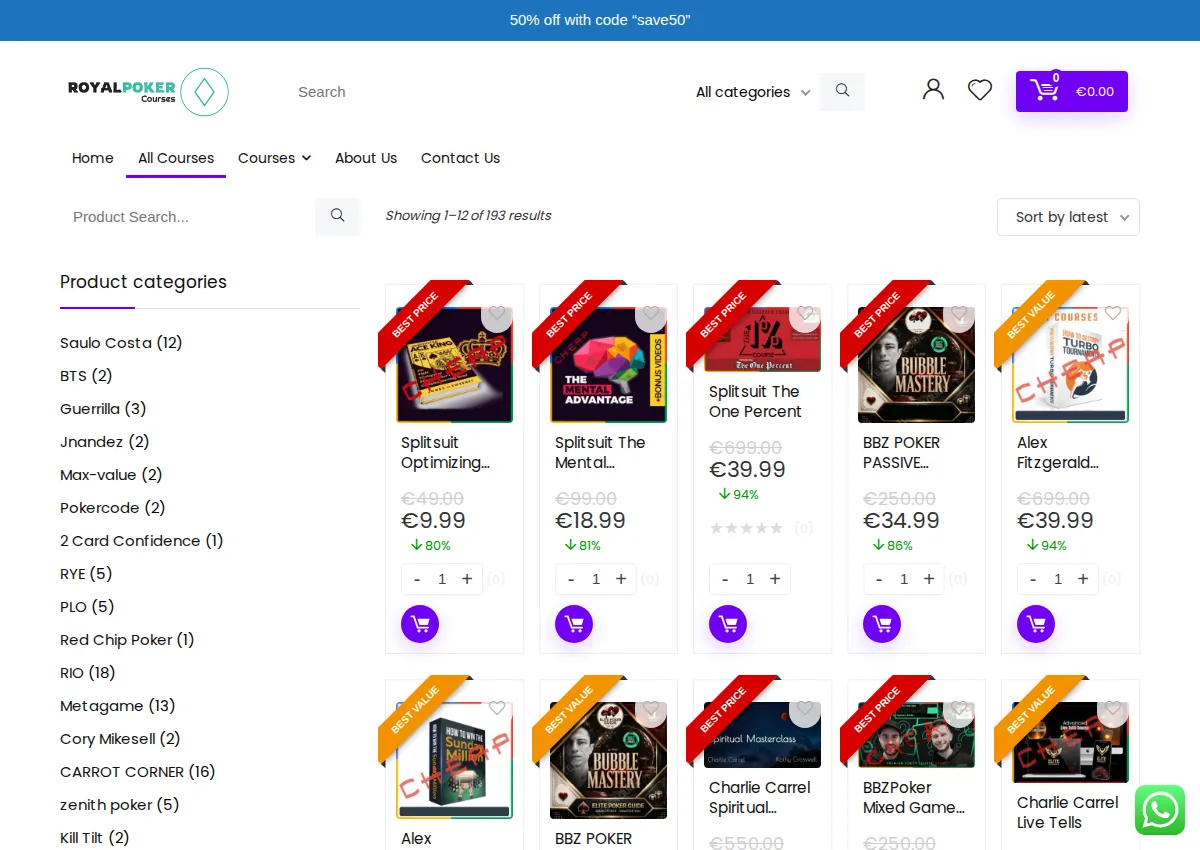Screen dimensions: 1200x850
Task: Open BBZPoker Mixed Game title
Action: click(914, 798)
